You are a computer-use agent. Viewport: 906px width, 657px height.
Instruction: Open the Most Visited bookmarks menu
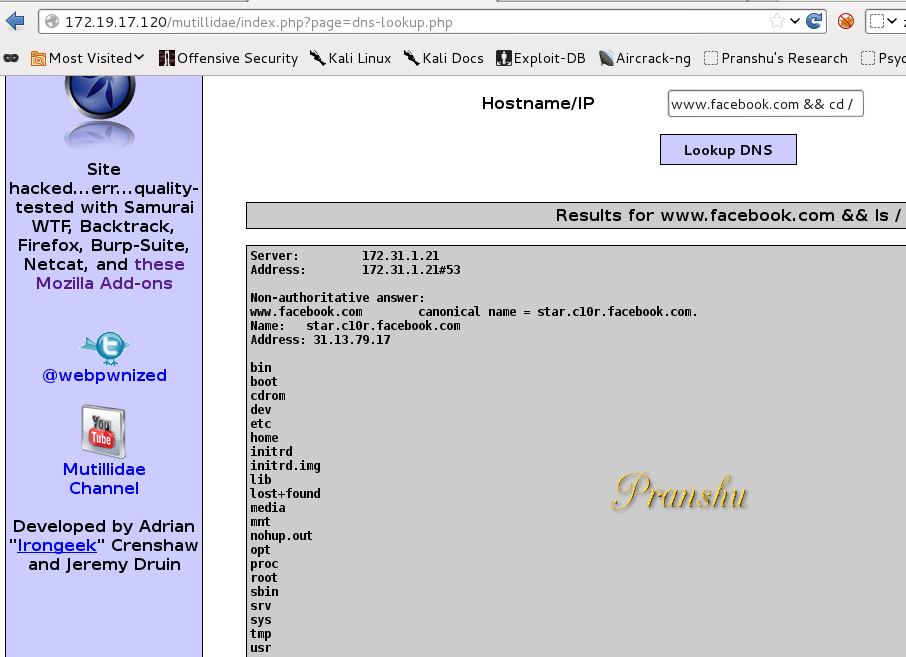click(87, 58)
